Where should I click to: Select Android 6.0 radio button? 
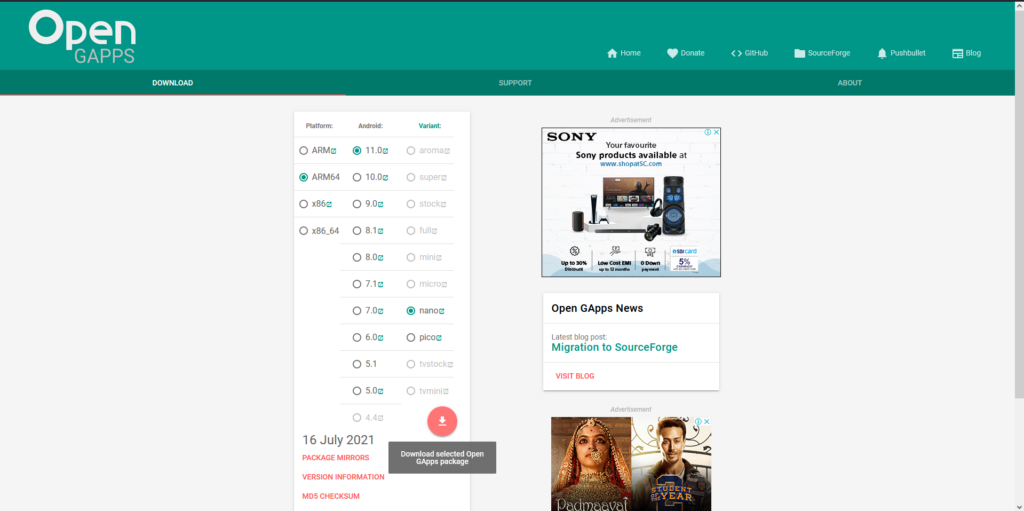tap(357, 338)
